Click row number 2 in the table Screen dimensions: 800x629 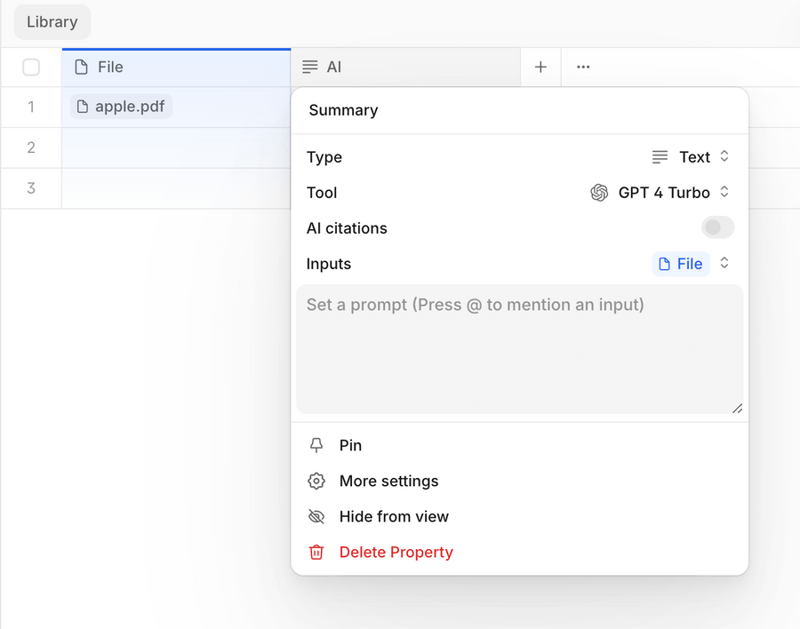(31, 147)
